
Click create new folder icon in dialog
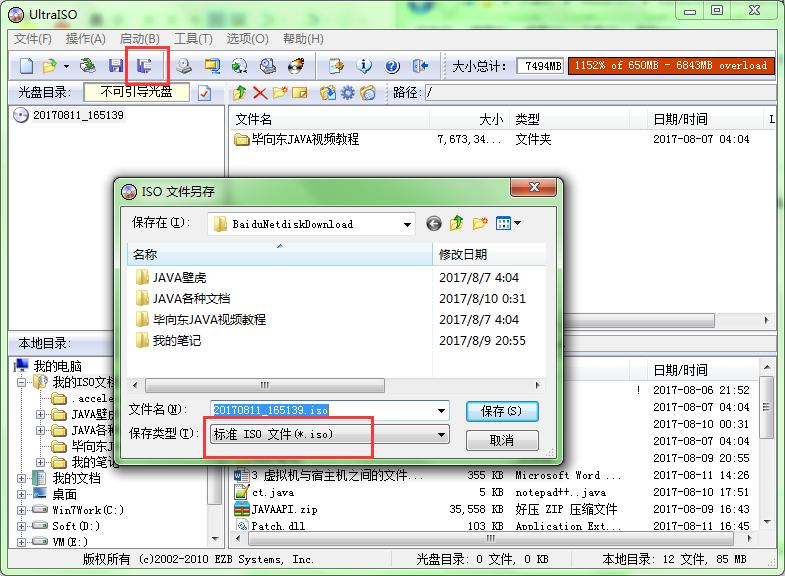click(x=480, y=223)
